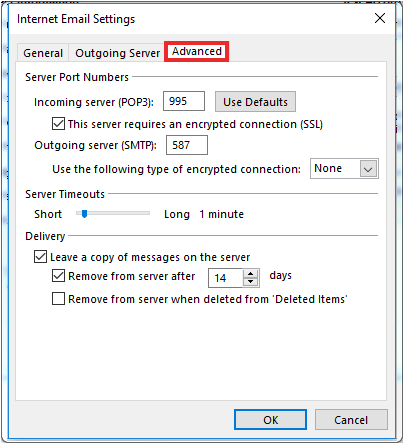
Task: Click the server timeout slider thumb
Action: (x=84, y=214)
